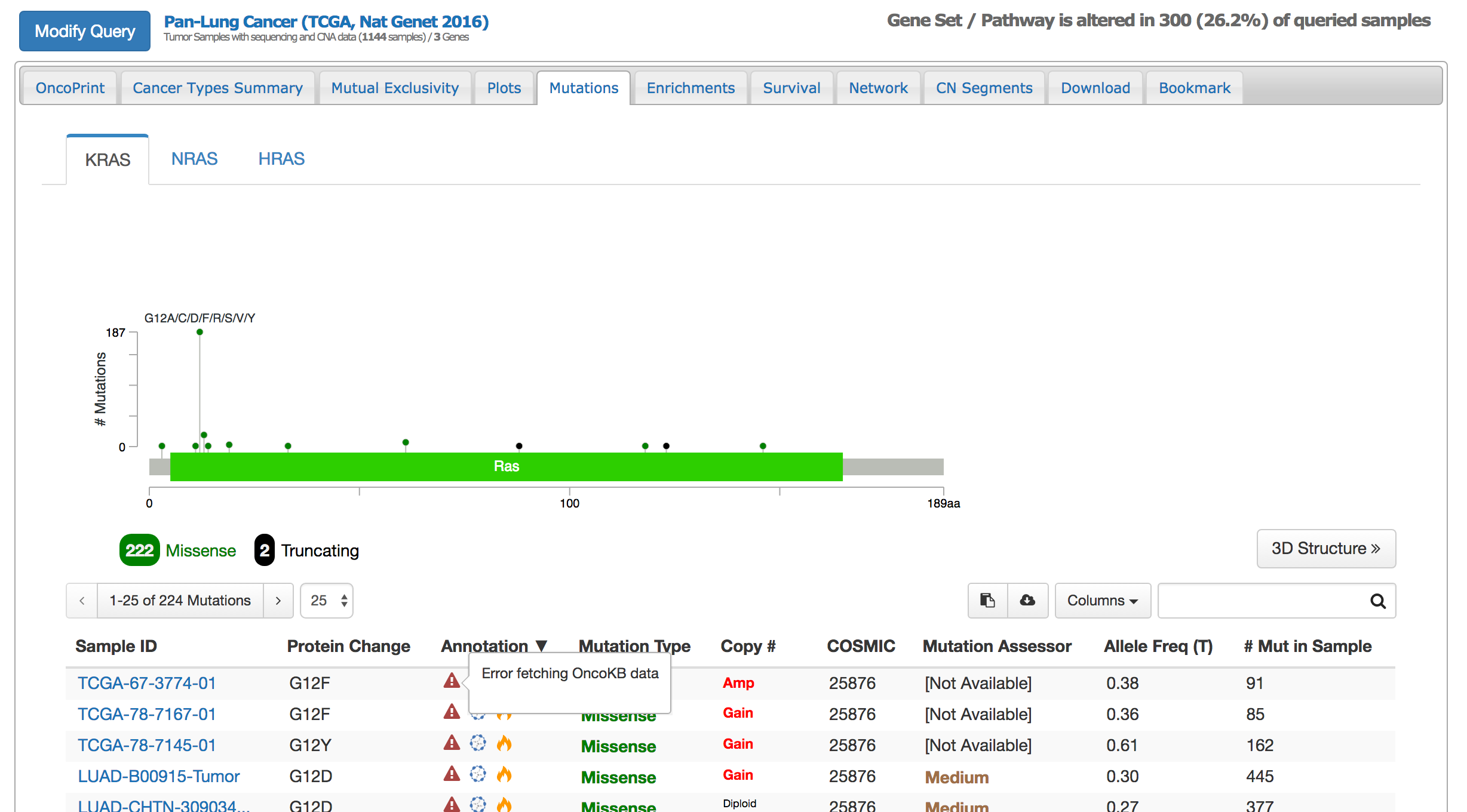Switch to the Mutual Exclusivity tab

tap(394, 87)
